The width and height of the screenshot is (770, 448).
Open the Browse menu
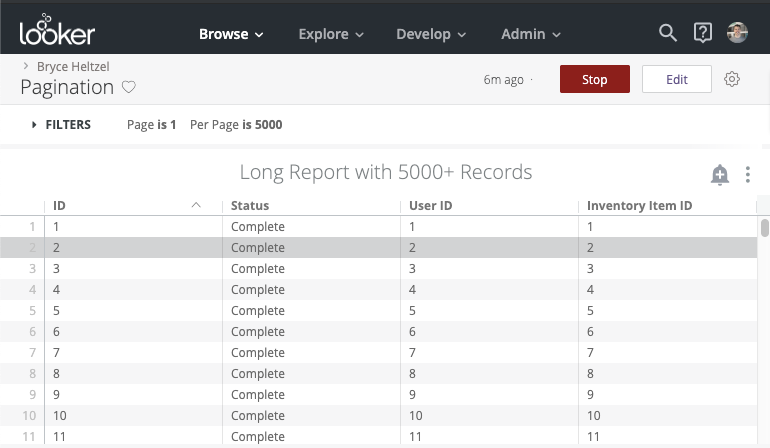pyautogui.click(x=231, y=34)
